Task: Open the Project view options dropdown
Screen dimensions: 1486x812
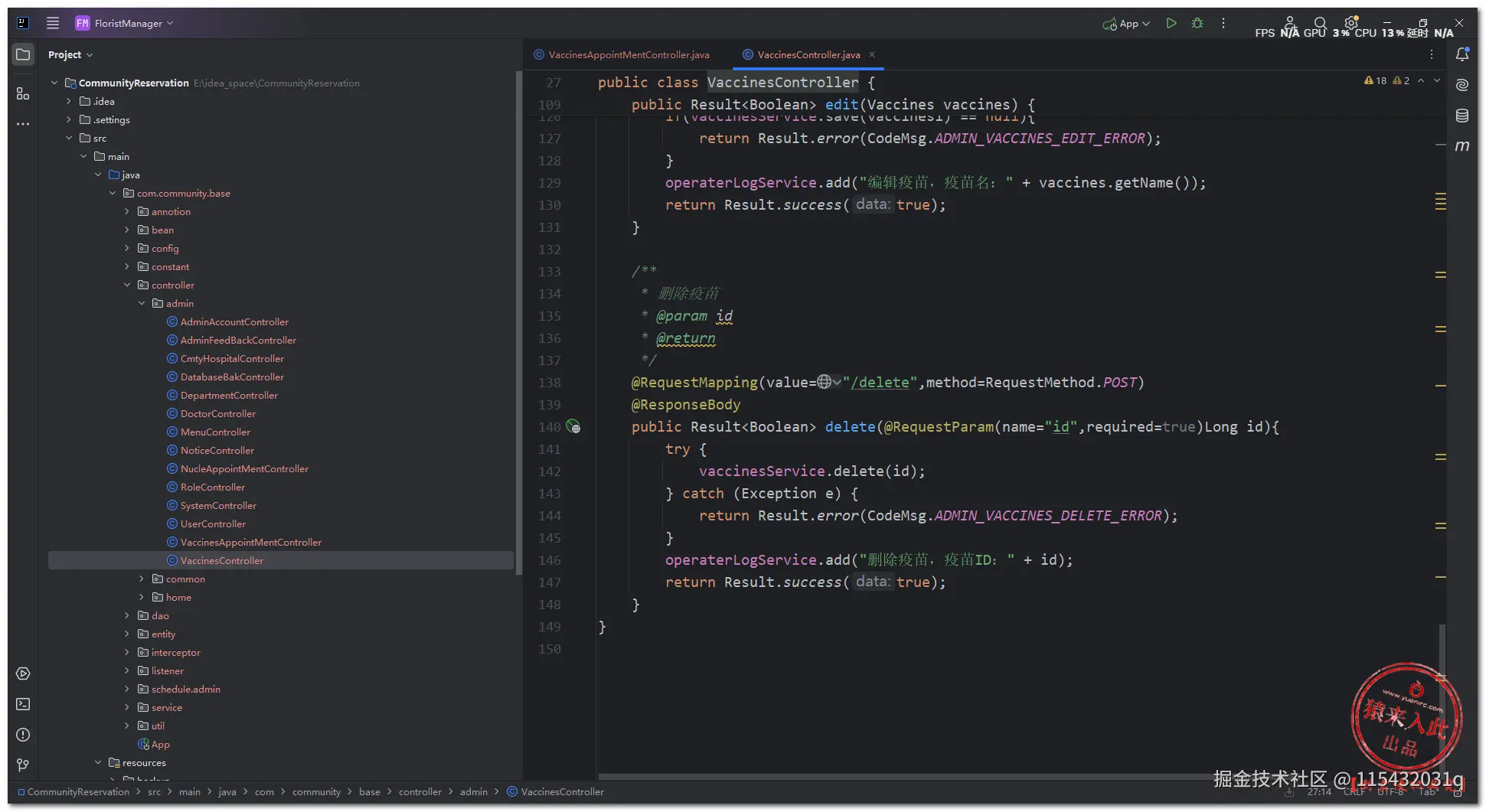Action: pos(70,54)
